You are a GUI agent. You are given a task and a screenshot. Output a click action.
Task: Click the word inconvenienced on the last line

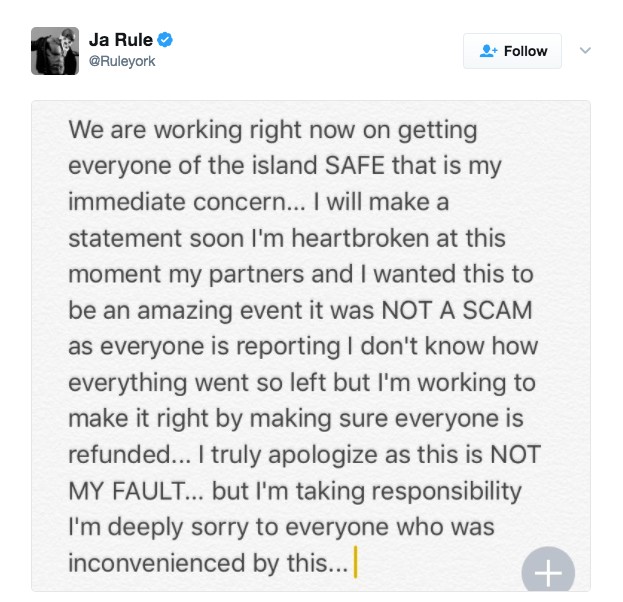point(157,563)
